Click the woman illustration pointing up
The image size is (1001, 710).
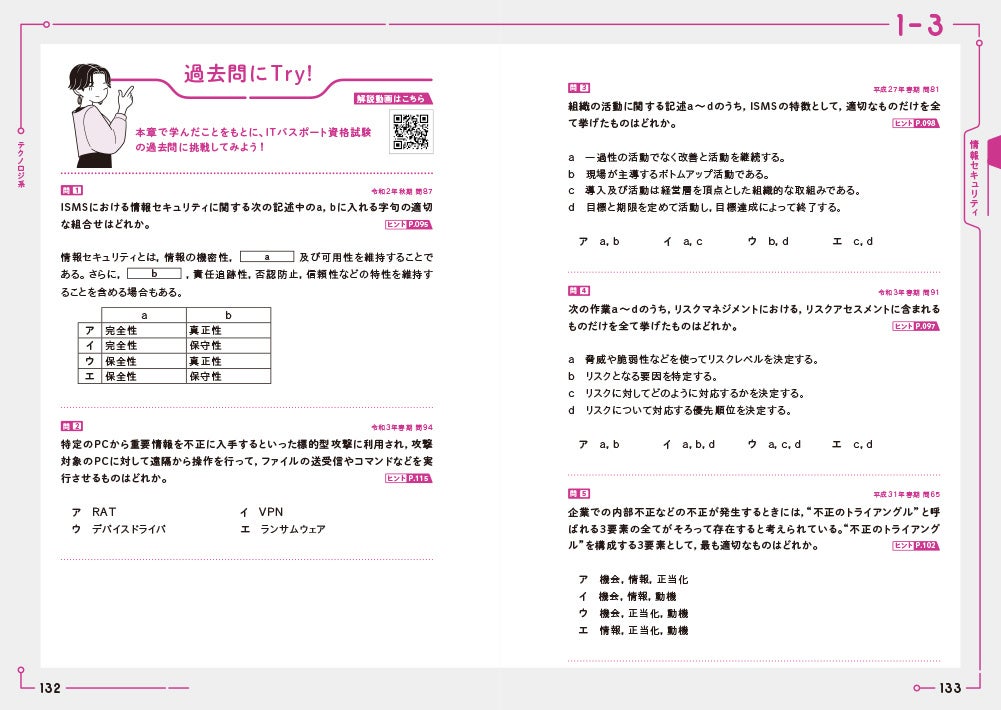(99, 115)
